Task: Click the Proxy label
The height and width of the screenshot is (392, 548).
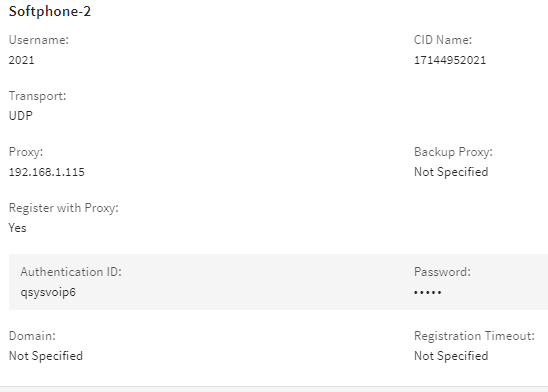Action: tap(26, 152)
